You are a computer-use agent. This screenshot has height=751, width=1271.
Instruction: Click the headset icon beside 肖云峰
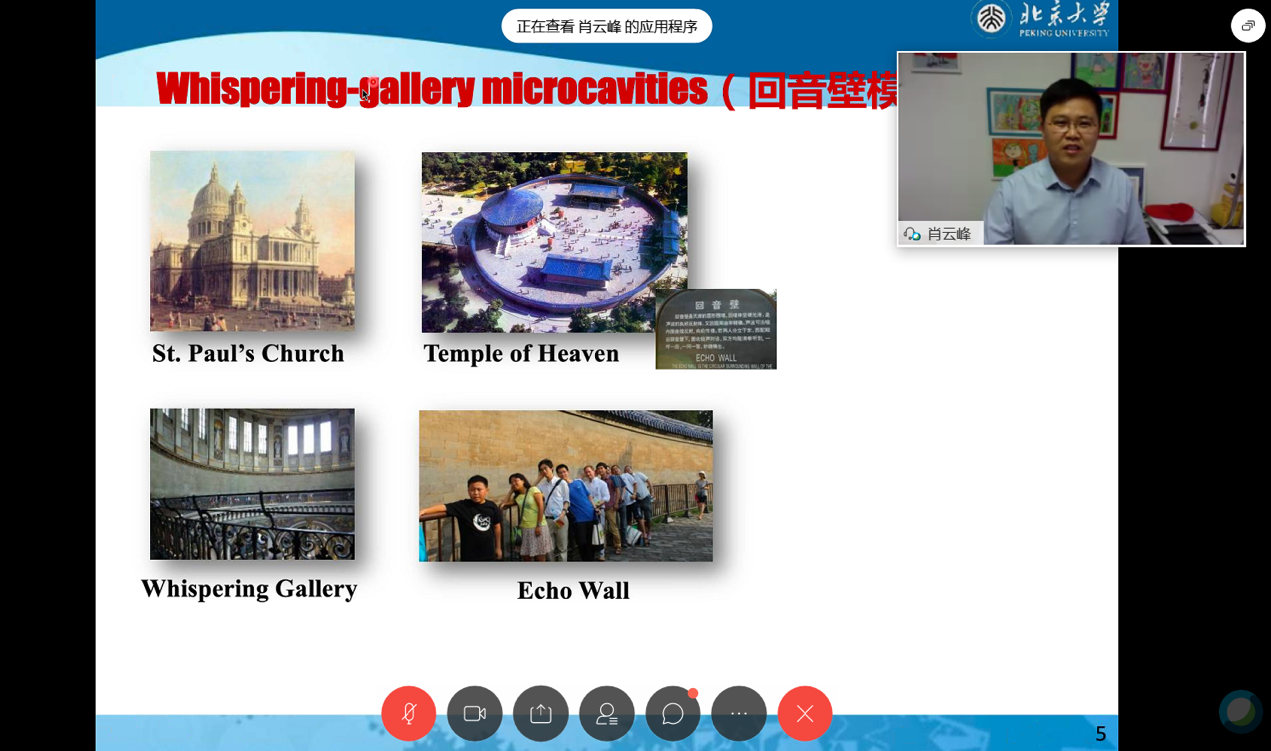point(912,234)
